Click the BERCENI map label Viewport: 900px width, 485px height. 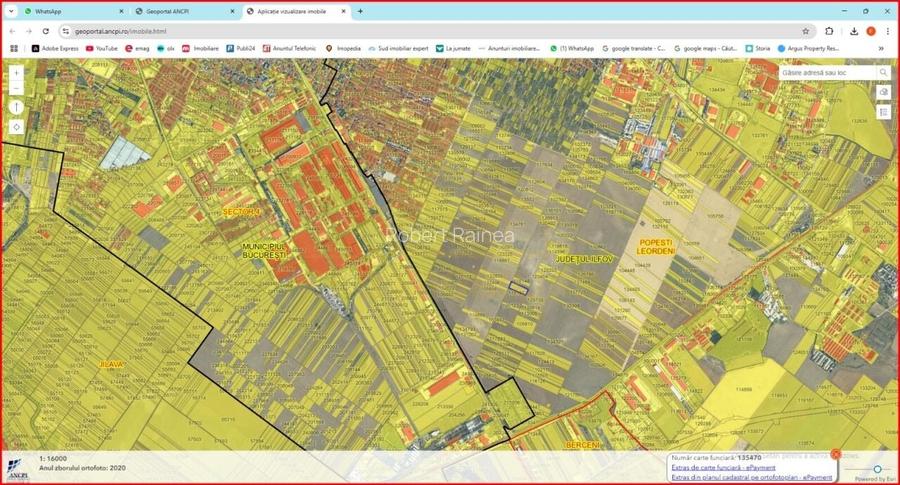tap(583, 445)
